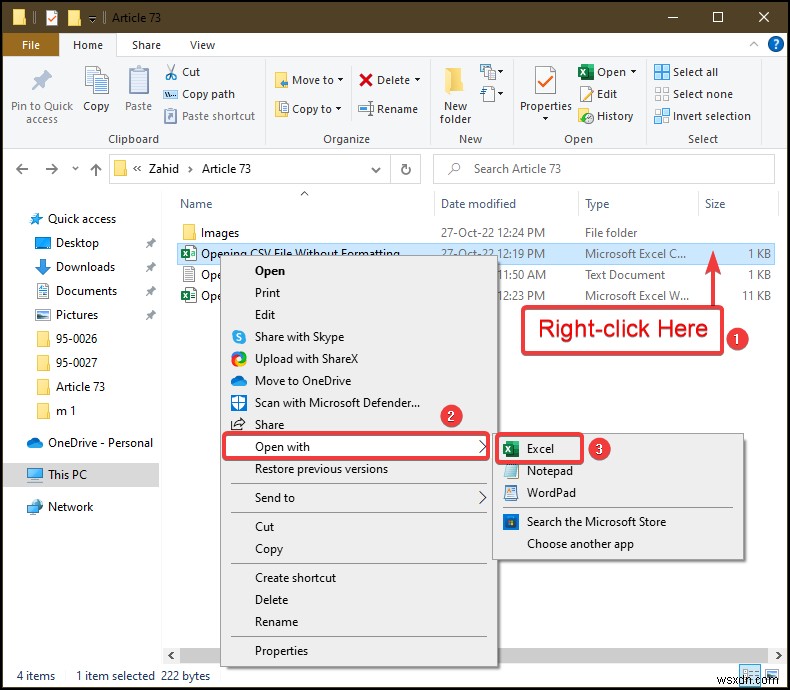This screenshot has width=790, height=690.
Task: Select Desktop in Quick access
Action: [77, 243]
